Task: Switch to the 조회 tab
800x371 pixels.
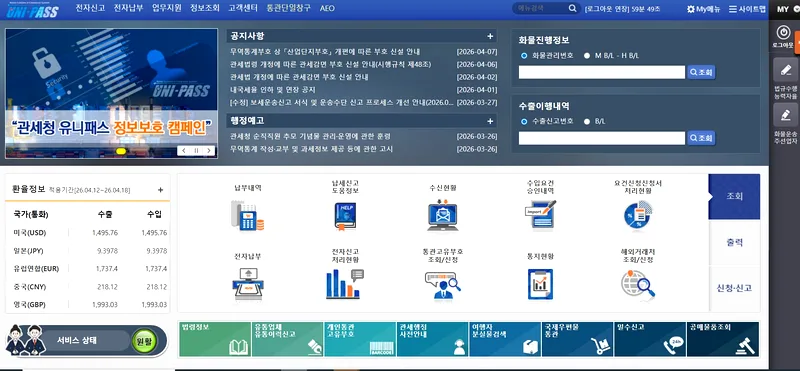Action: pos(734,196)
